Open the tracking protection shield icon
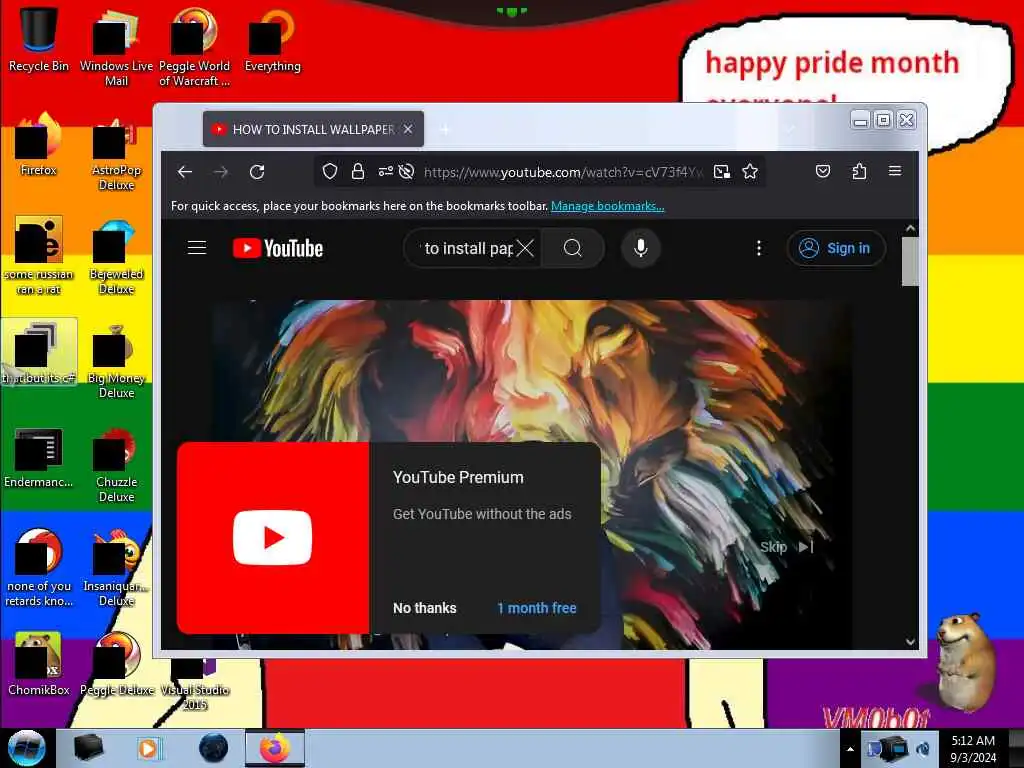1024x768 pixels. coord(330,172)
